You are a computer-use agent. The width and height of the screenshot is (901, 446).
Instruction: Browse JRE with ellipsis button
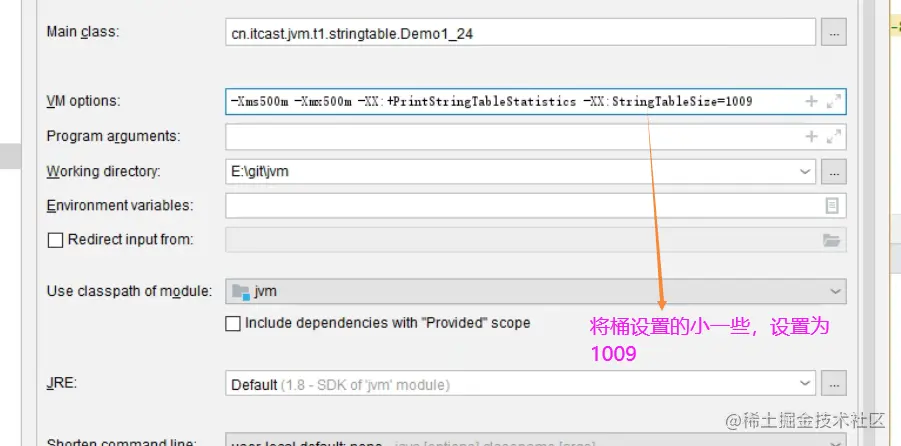coord(834,383)
